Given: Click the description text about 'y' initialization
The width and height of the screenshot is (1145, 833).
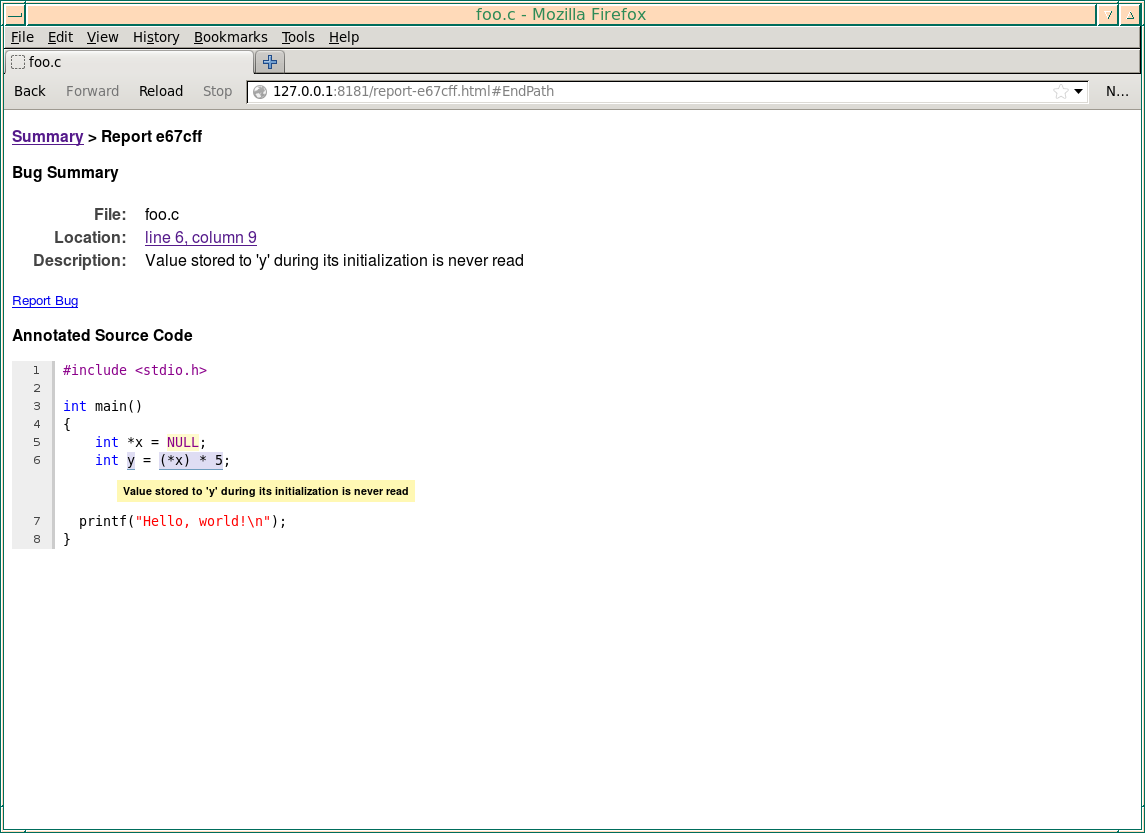Looking at the screenshot, I should point(334,261).
